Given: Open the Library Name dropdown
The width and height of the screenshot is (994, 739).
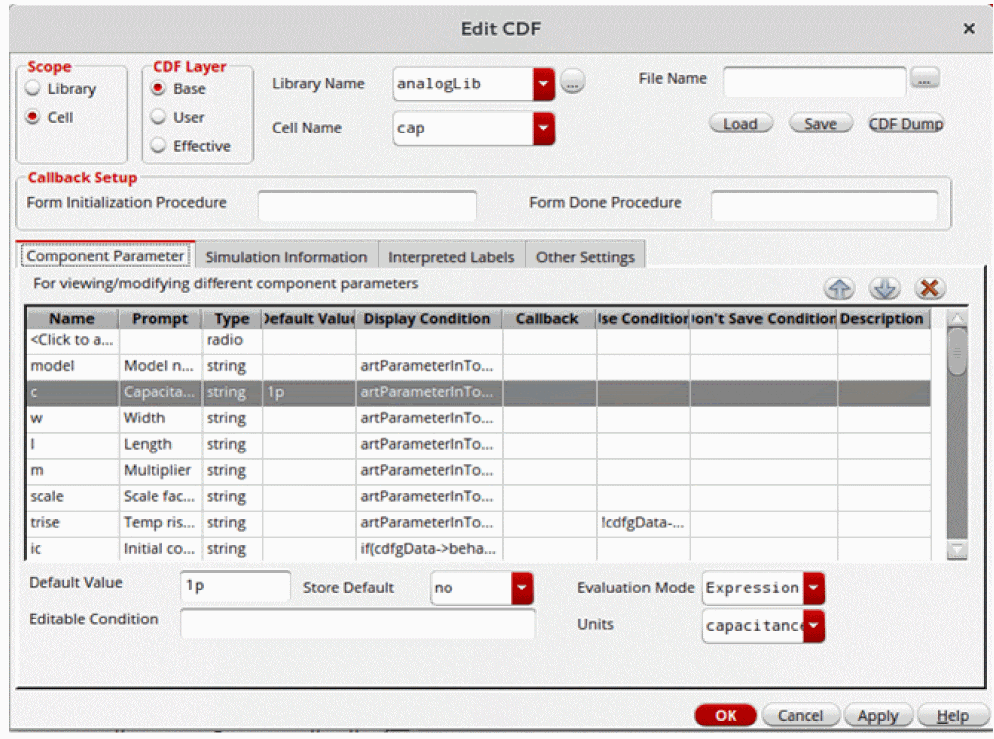Looking at the screenshot, I should (x=543, y=84).
